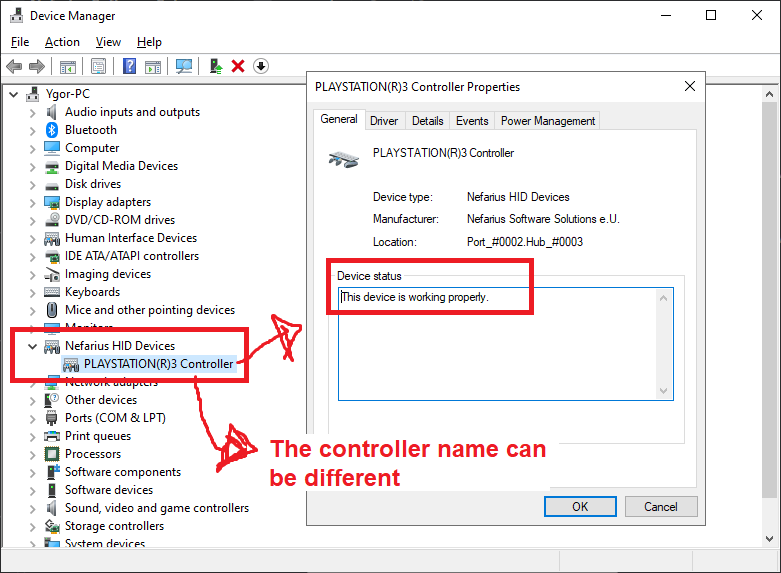The width and height of the screenshot is (781, 573).
Task: Click the Audio inputs and outputs speaker icon
Action: tap(52, 112)
